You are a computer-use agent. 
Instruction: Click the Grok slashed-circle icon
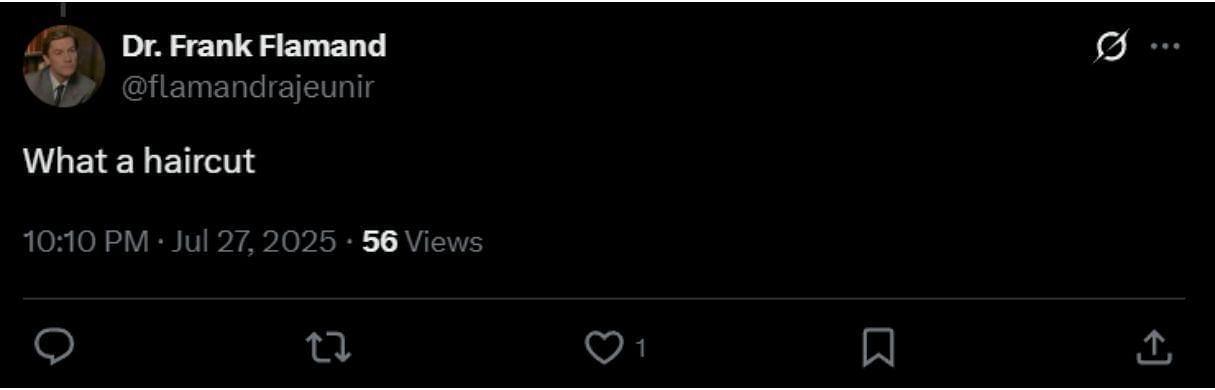1109,46
